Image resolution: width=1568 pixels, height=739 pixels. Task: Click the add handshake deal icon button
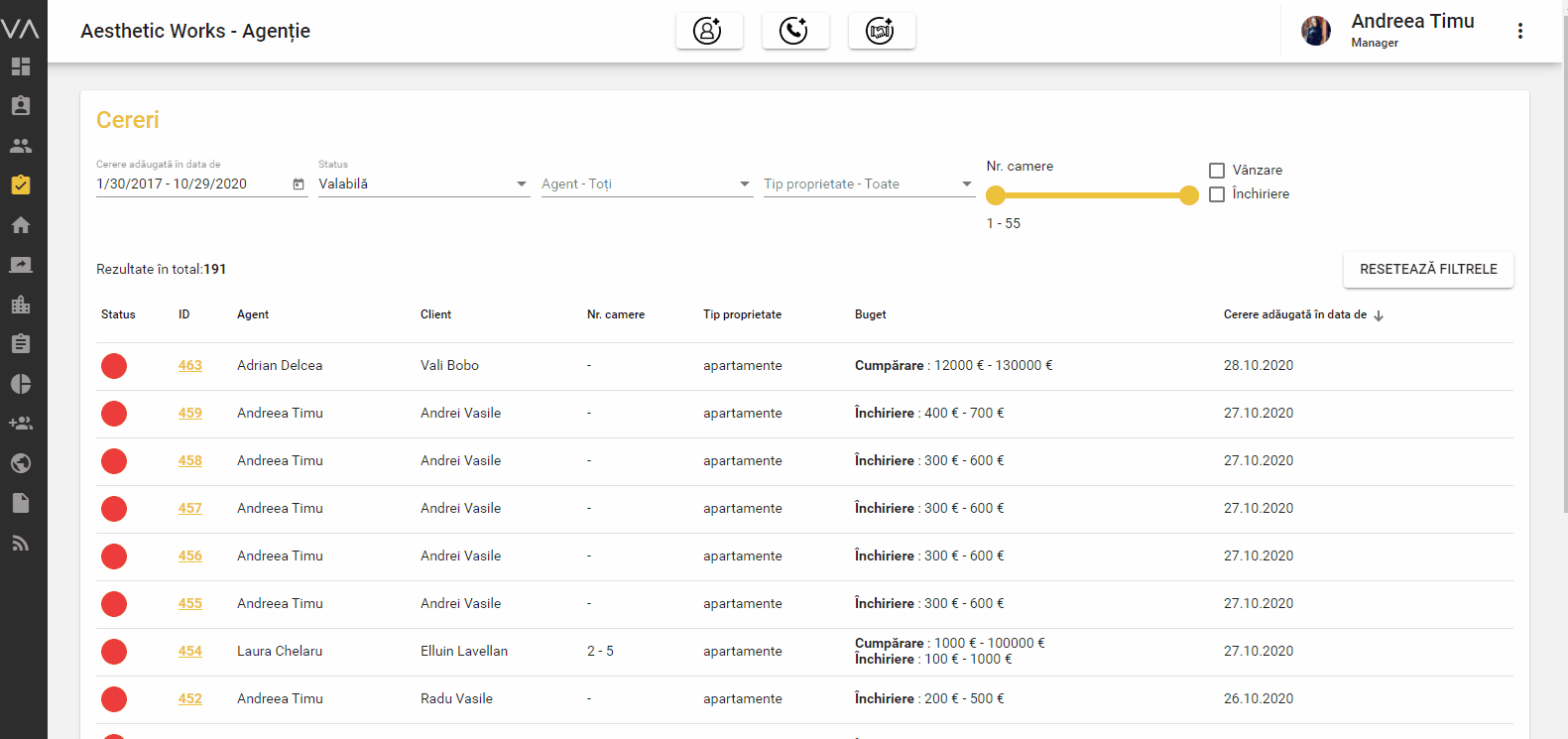point(881,31)
